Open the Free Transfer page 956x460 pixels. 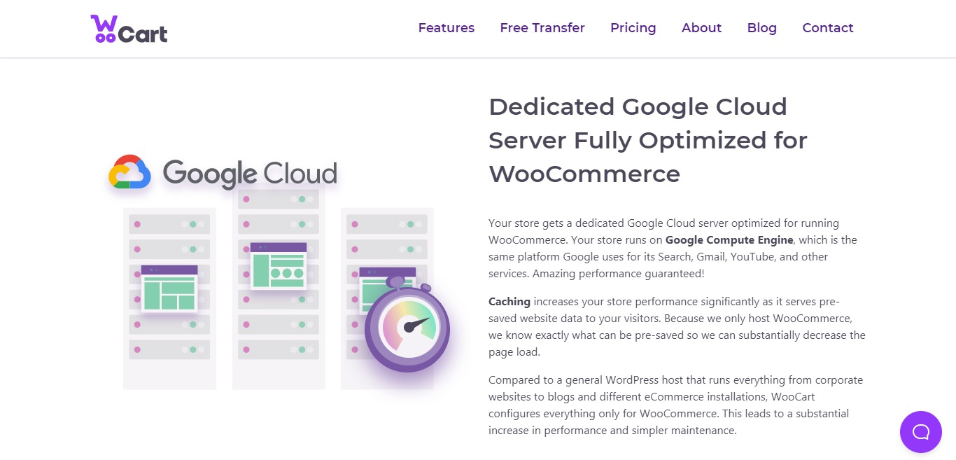click(x=542, y=28)
